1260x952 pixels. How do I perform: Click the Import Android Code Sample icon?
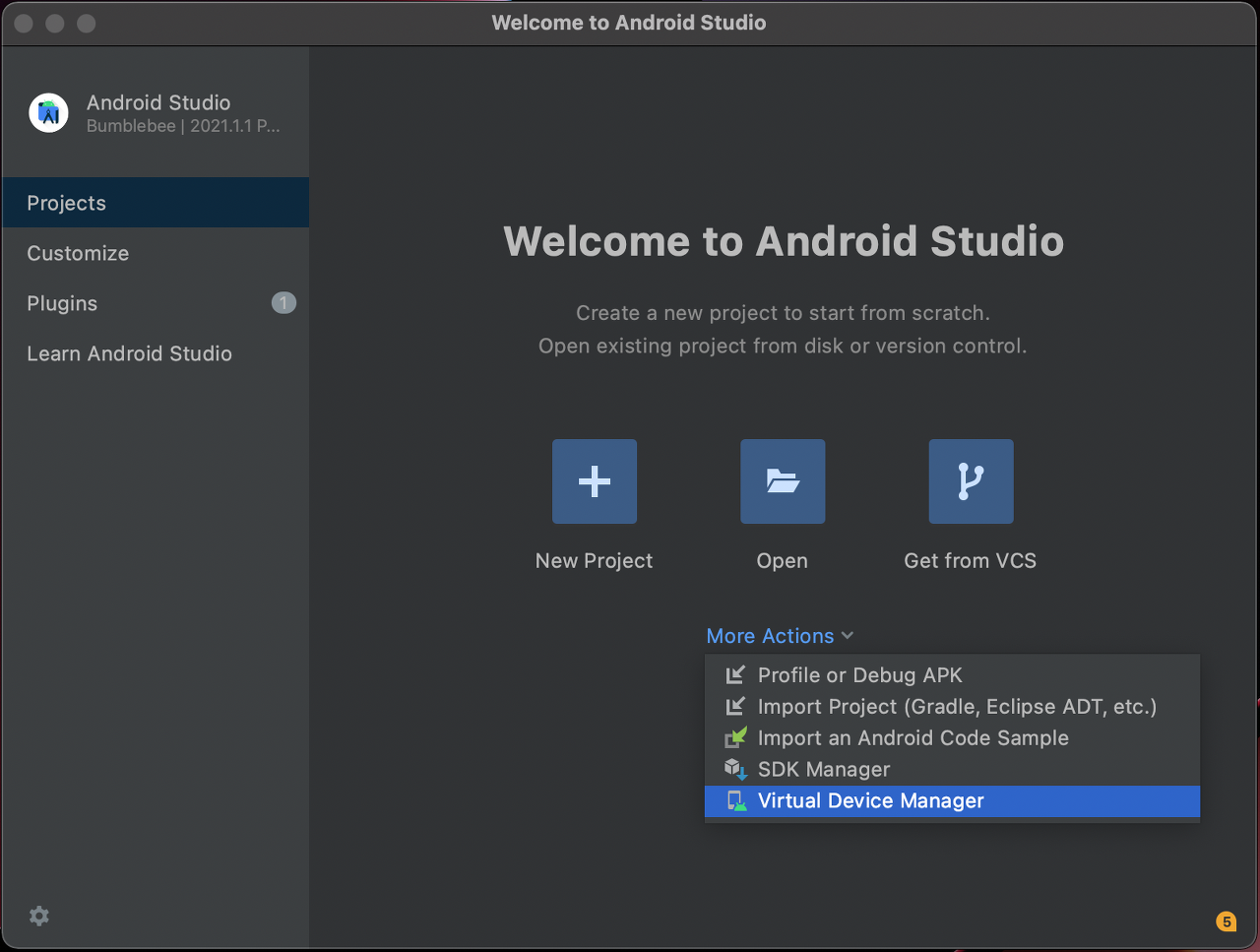(x=735, y=737)
